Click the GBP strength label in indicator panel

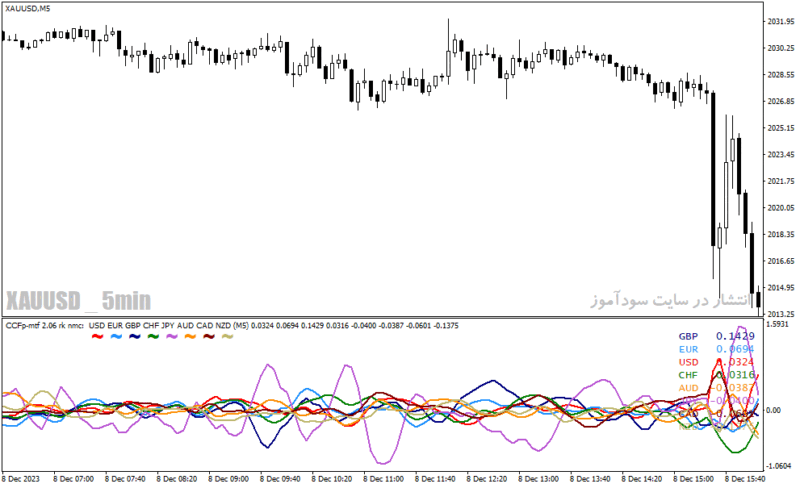point(688,336)
